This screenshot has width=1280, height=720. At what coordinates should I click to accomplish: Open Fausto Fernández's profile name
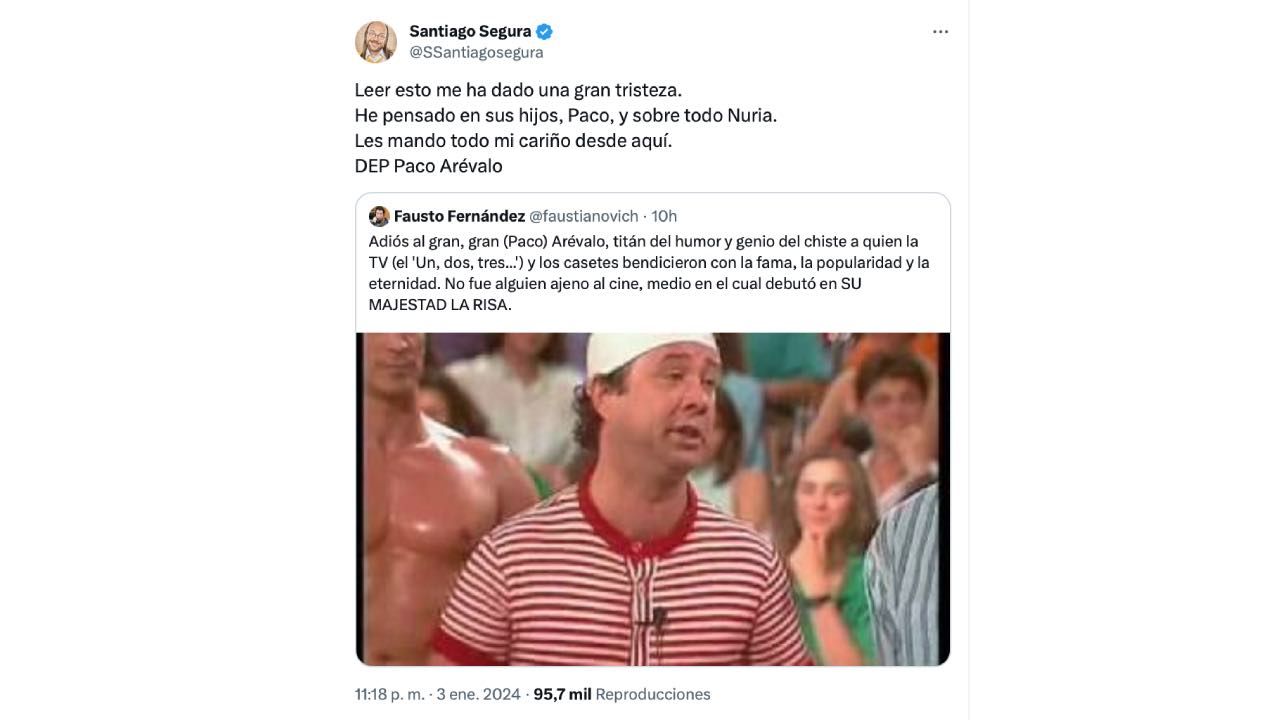[x=459, y=216]
